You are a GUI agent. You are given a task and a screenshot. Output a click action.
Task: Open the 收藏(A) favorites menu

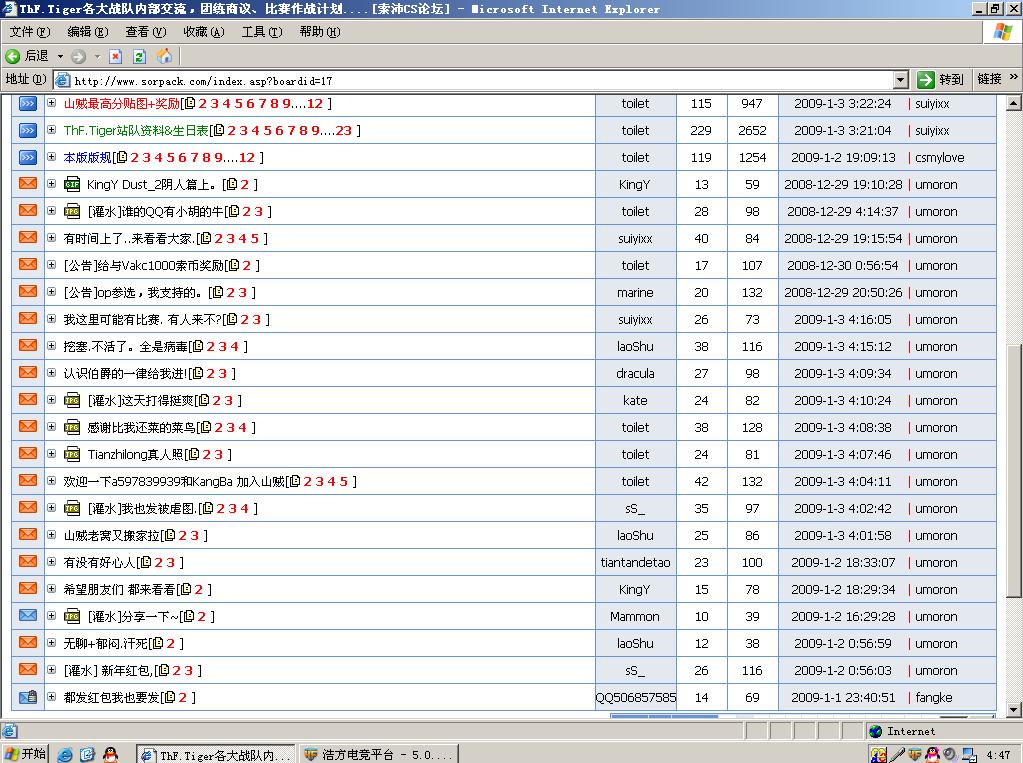203,32
